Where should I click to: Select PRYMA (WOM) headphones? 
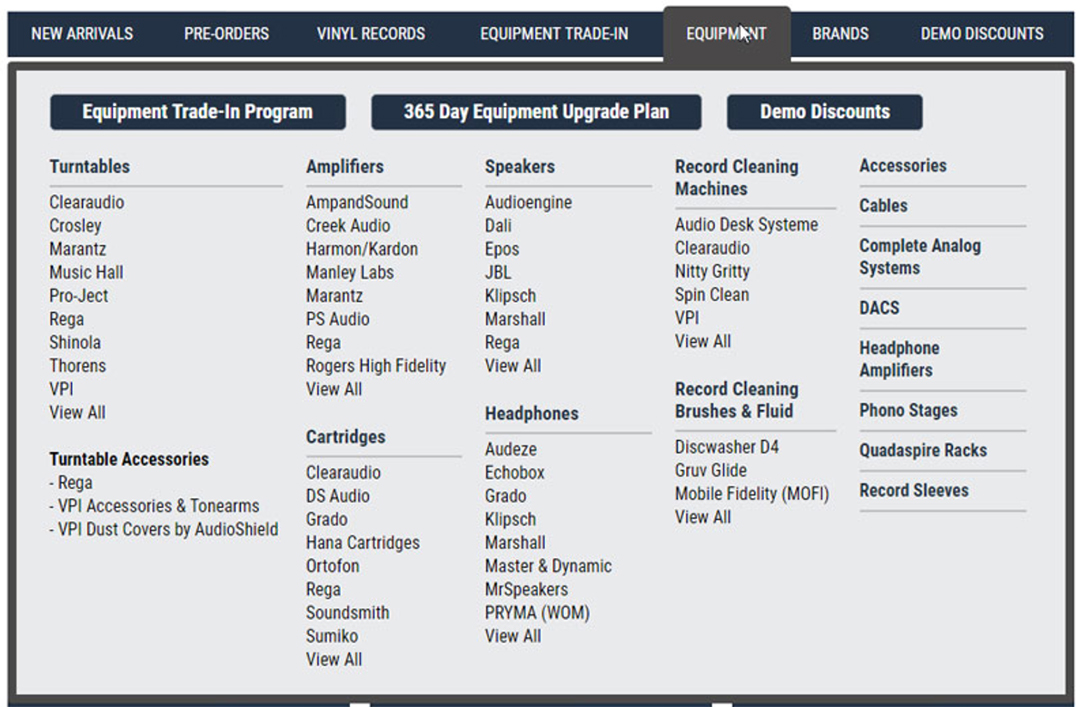pos(537,613)
